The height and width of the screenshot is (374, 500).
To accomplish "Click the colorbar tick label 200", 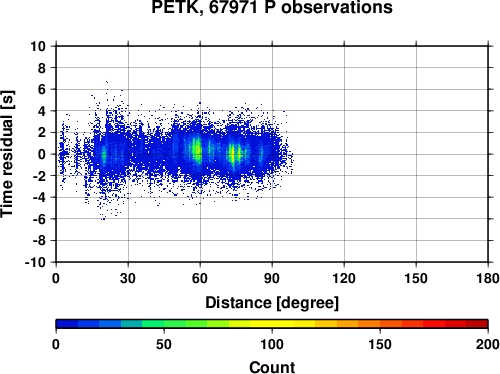I will (x=488, y=344).
